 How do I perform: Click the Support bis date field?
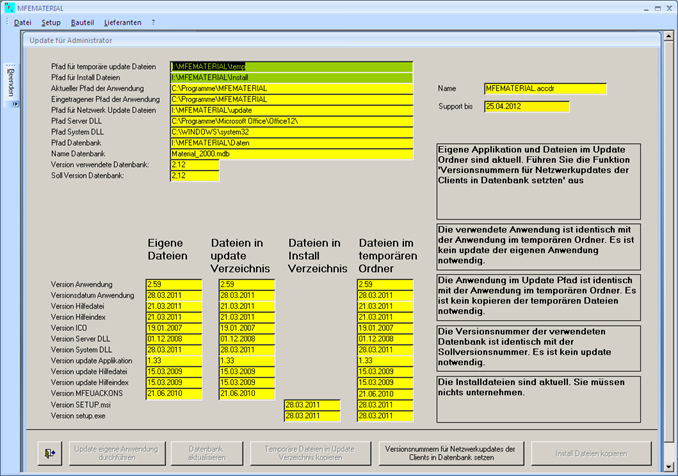(x=527, y=106)
